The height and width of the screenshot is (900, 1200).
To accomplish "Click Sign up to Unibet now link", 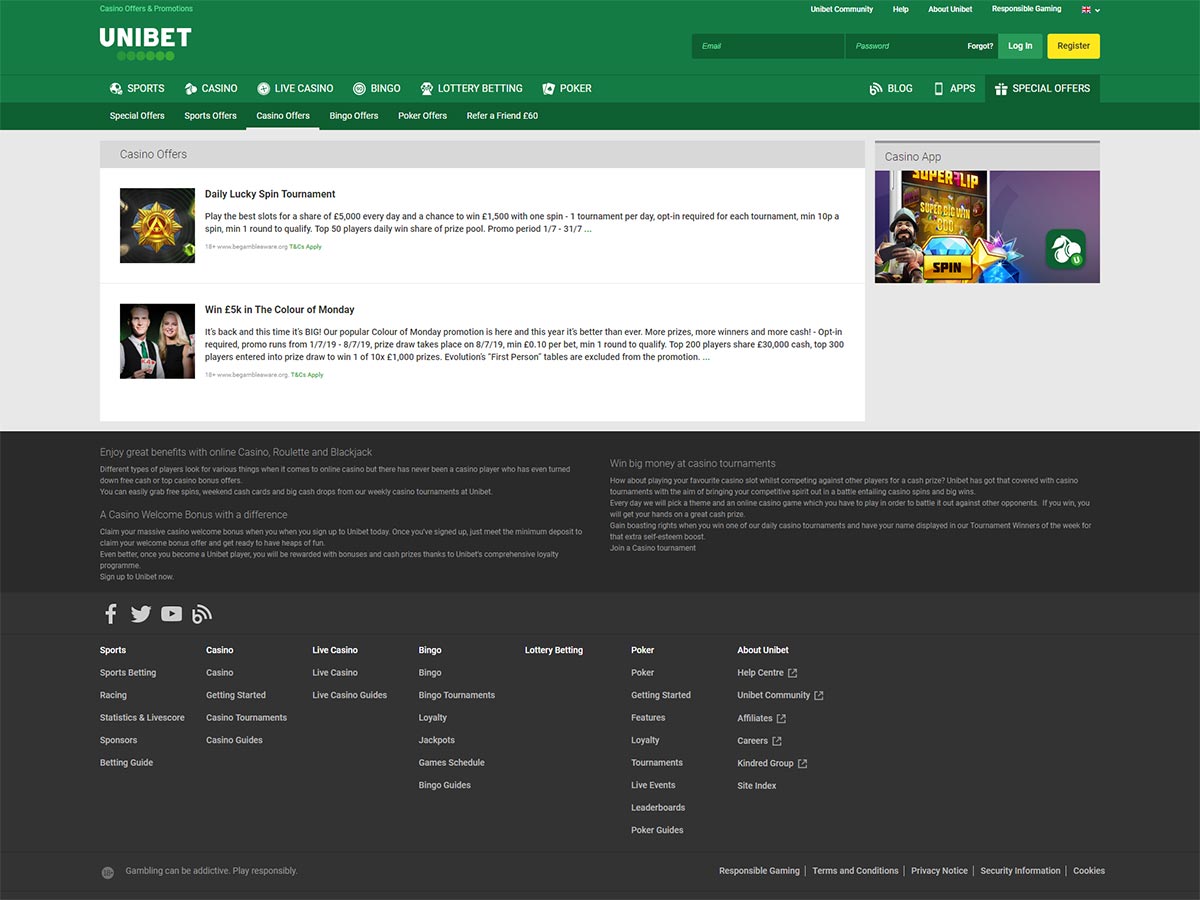I will 136,577.
